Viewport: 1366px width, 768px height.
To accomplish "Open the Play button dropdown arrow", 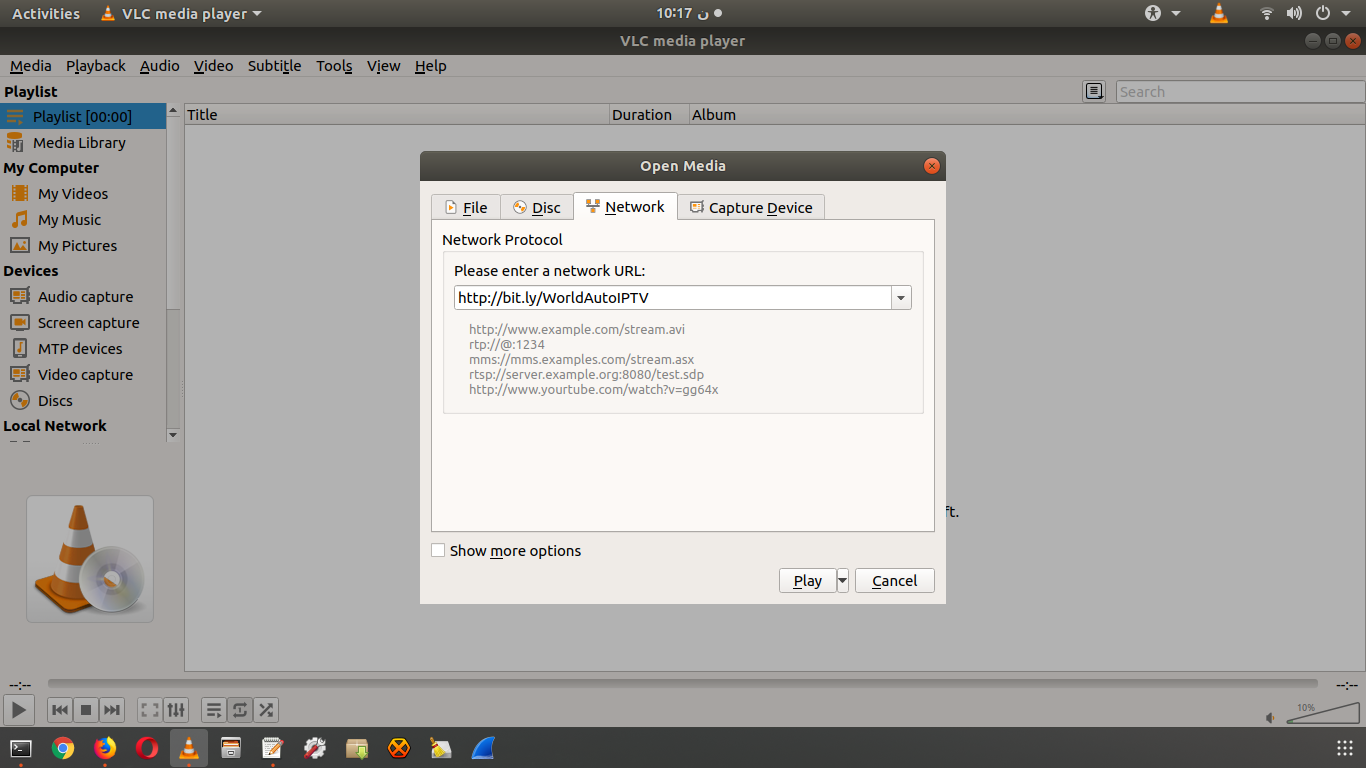I will [x=843, y=581].
